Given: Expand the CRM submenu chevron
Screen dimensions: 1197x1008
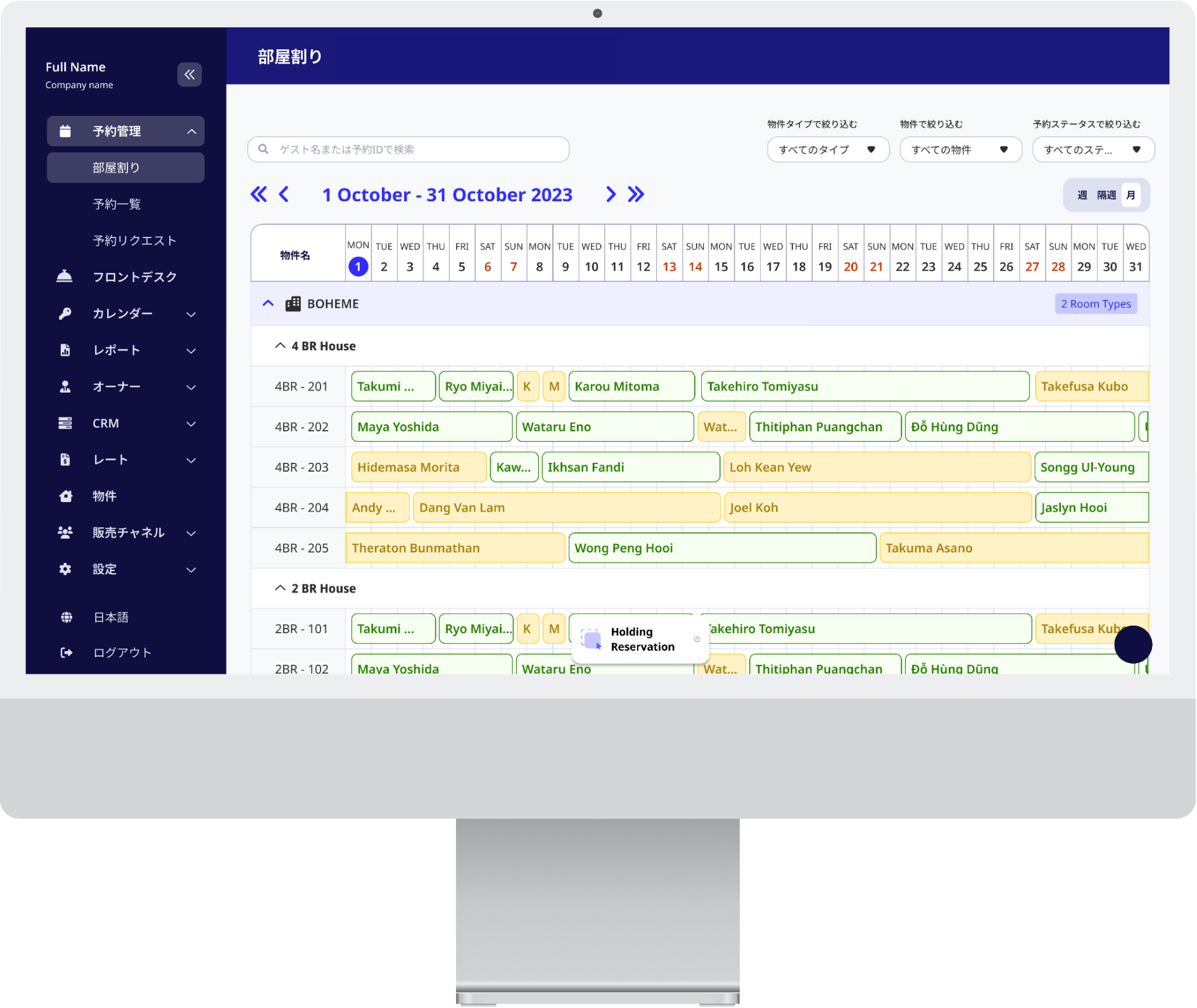Looking at the screenshot, I should point(191,424).
